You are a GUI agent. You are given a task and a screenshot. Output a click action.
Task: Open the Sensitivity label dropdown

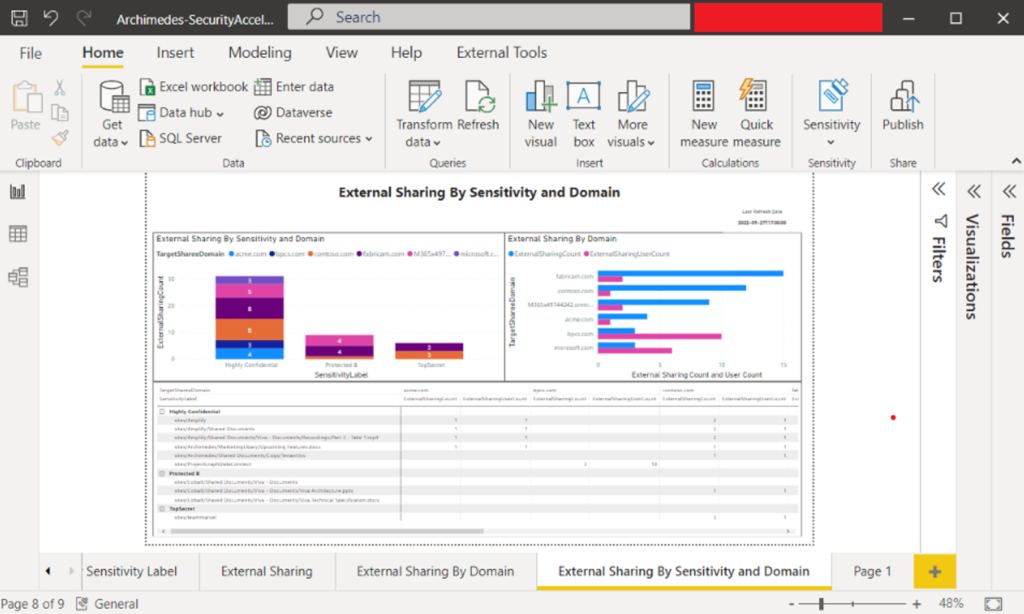tap(831, 114)
